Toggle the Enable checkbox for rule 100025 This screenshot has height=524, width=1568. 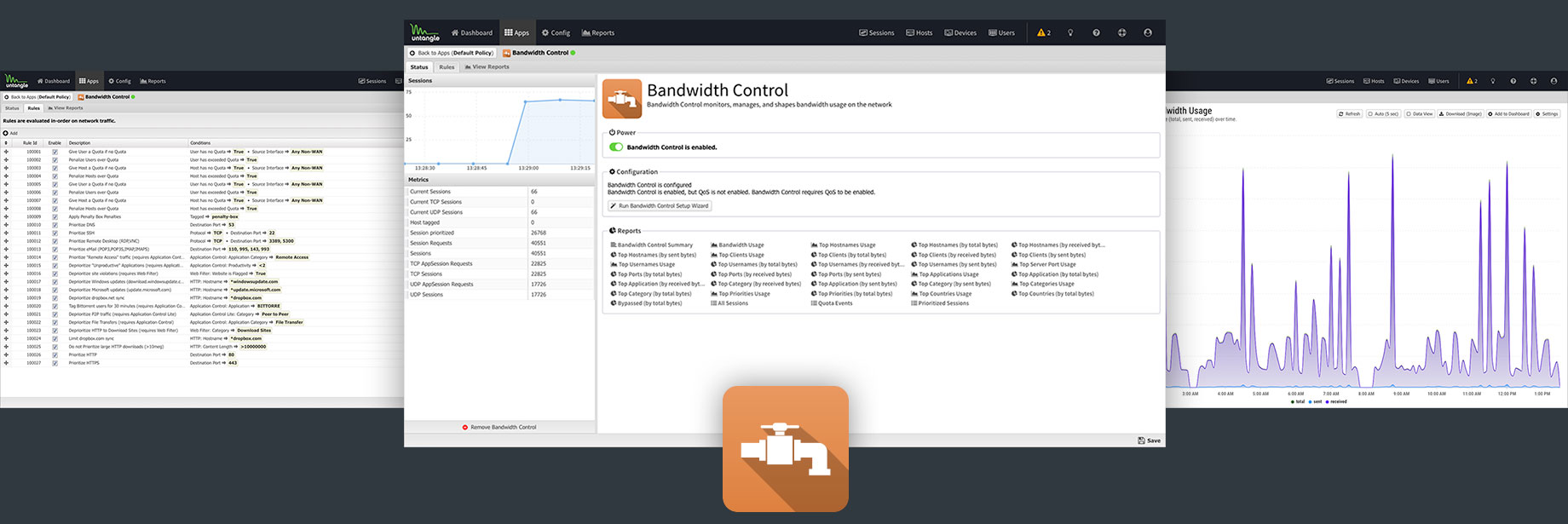tap(55, 347)
